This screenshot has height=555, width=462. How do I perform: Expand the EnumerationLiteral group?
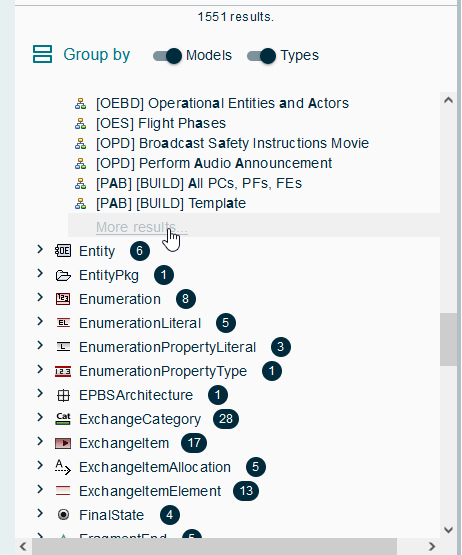40,321
